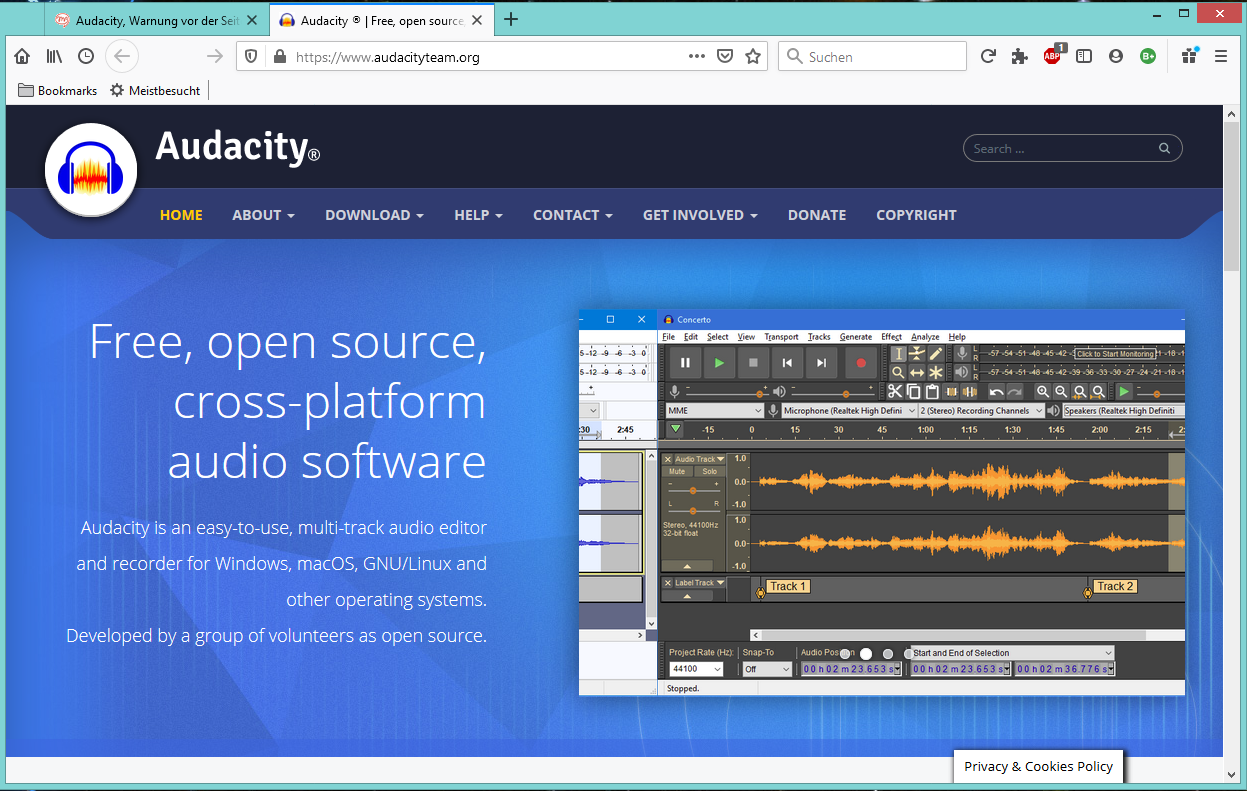Image resolution: width=1249 pixels, height=793 pixels.
Task: Click 'Developed by a group of volunteers' text
Action: pos(277,635)
